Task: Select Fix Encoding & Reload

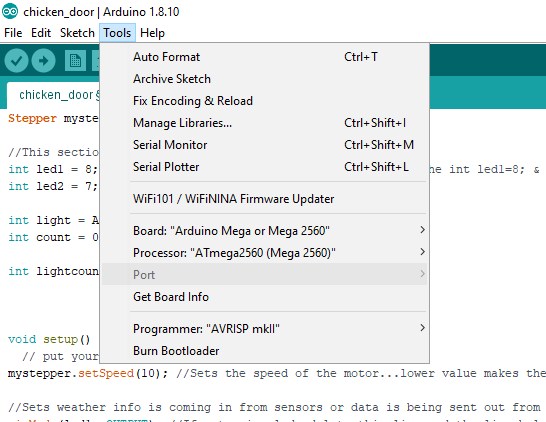Action: (x=264, y=101)
